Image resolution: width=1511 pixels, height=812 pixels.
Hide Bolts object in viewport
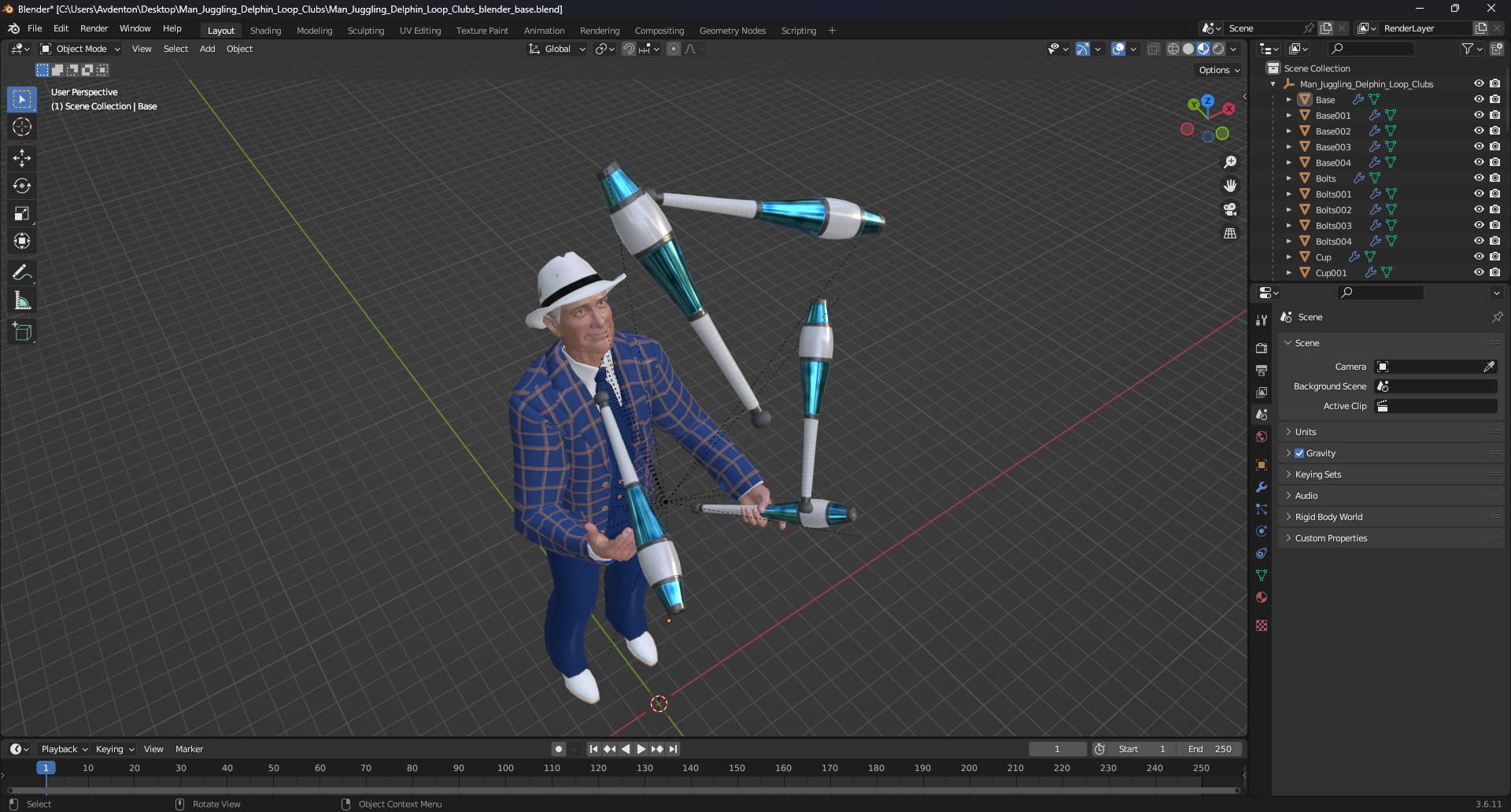[1479, 178]
